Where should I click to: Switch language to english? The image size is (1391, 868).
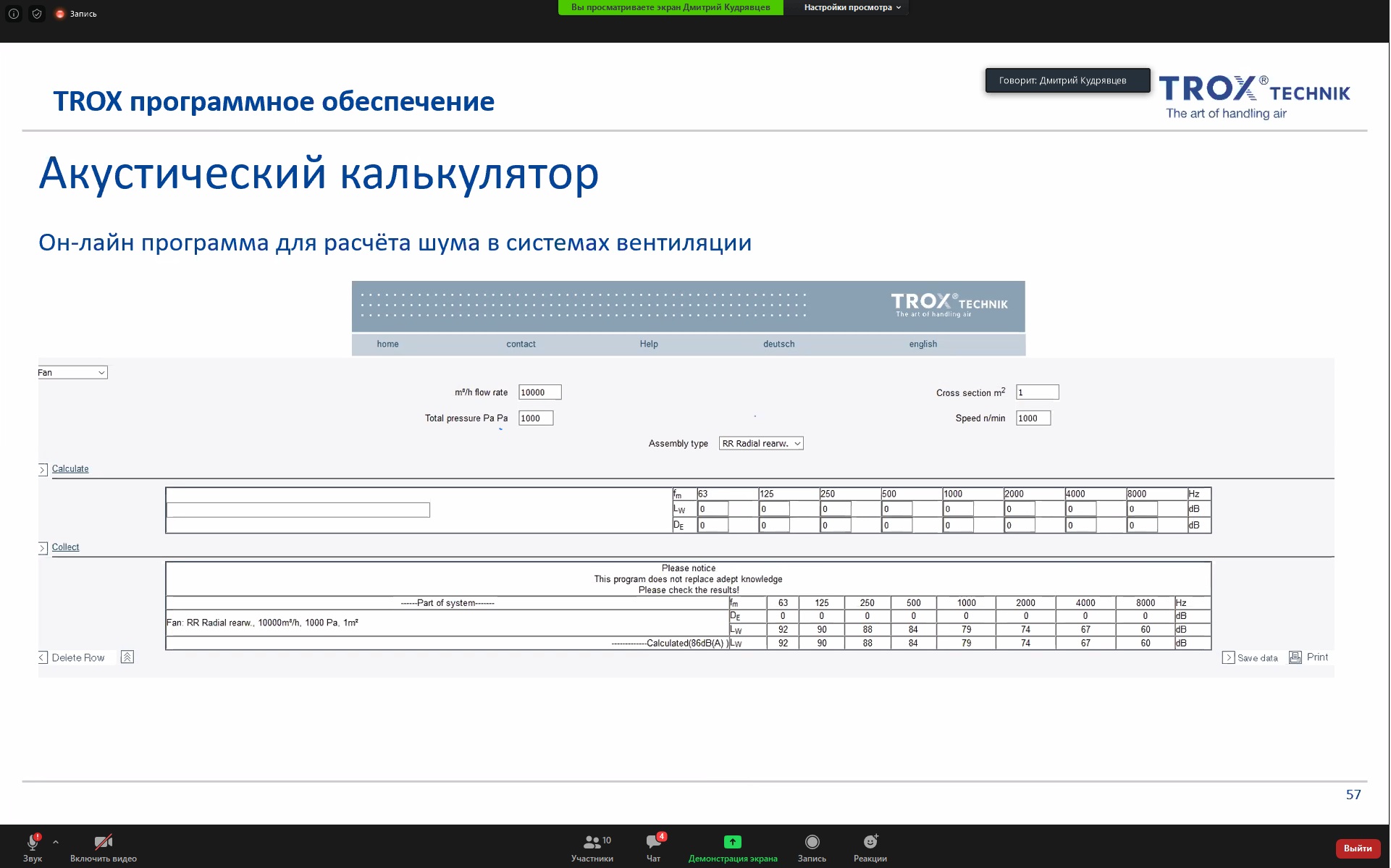click(x=923, y=344)
